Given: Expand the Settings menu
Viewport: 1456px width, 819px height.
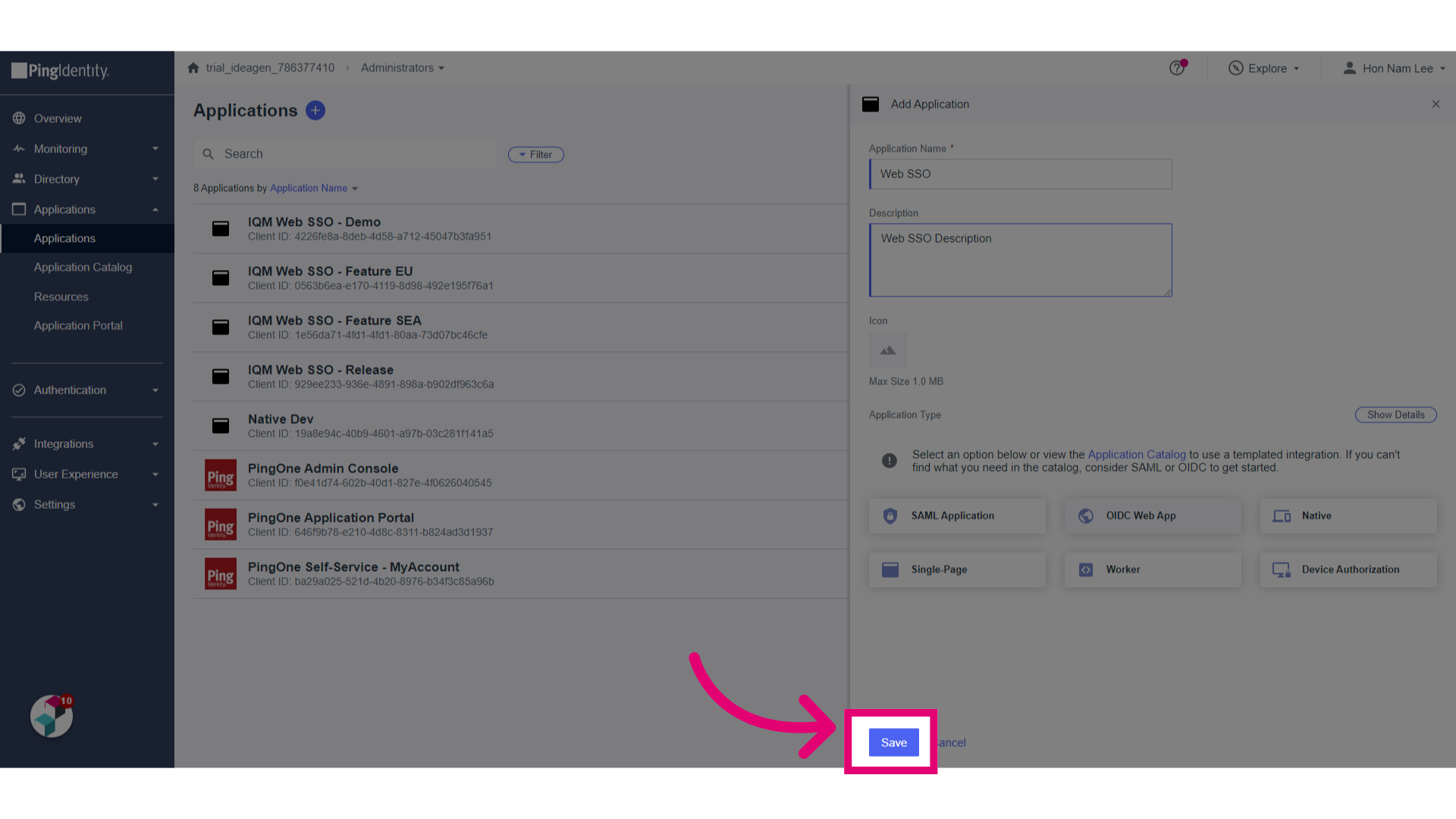Looking at the screenshot, I should tap(155, 504).
